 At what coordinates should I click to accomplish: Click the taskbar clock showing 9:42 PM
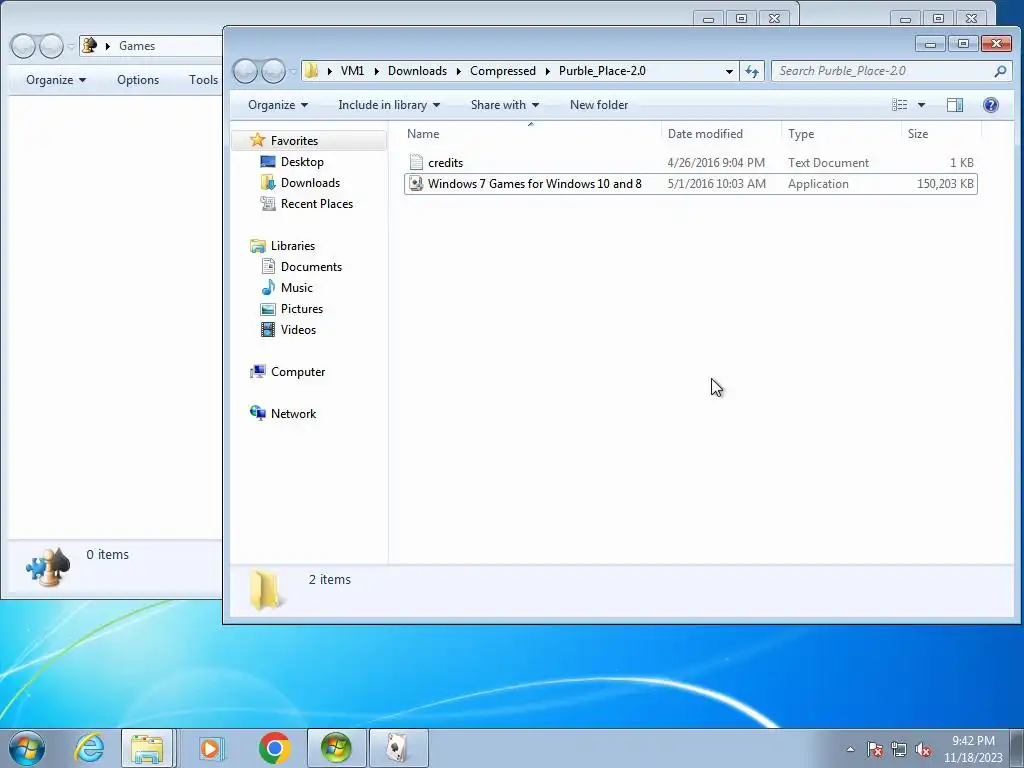coord(973,749)
